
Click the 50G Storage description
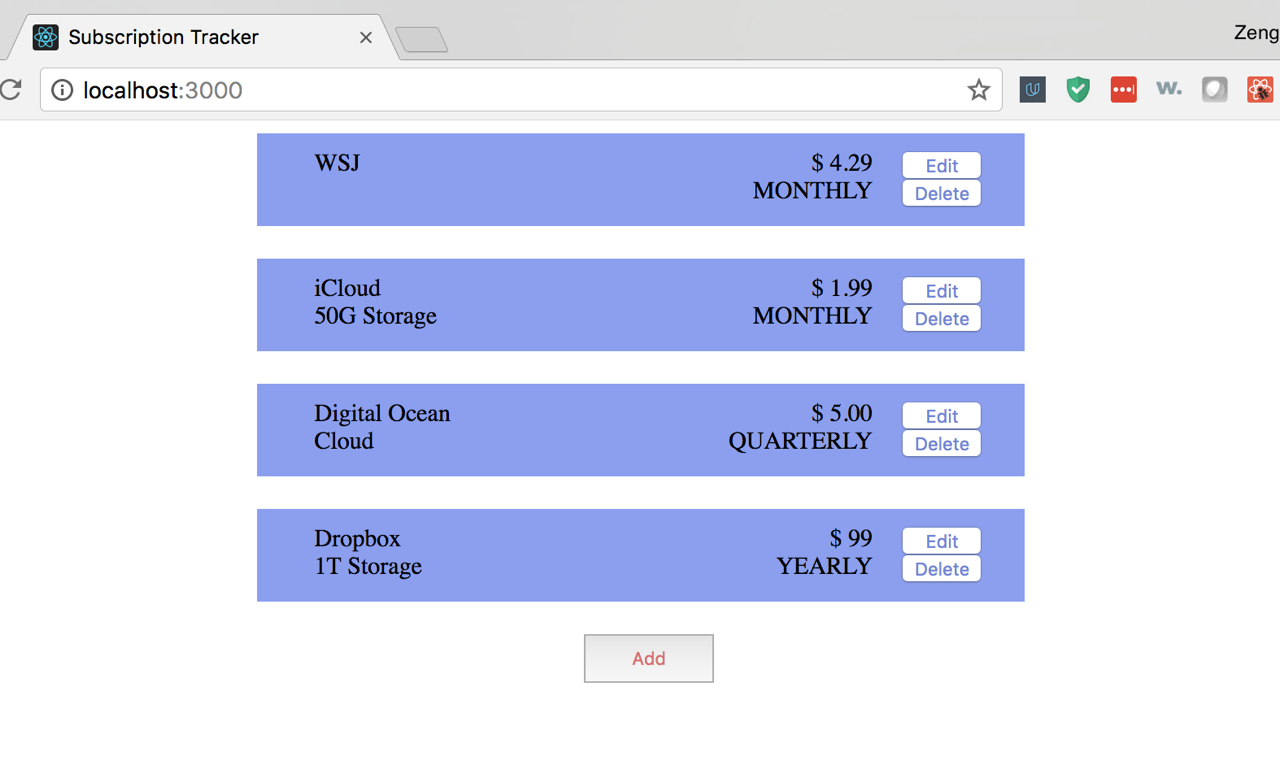[375, 316]
